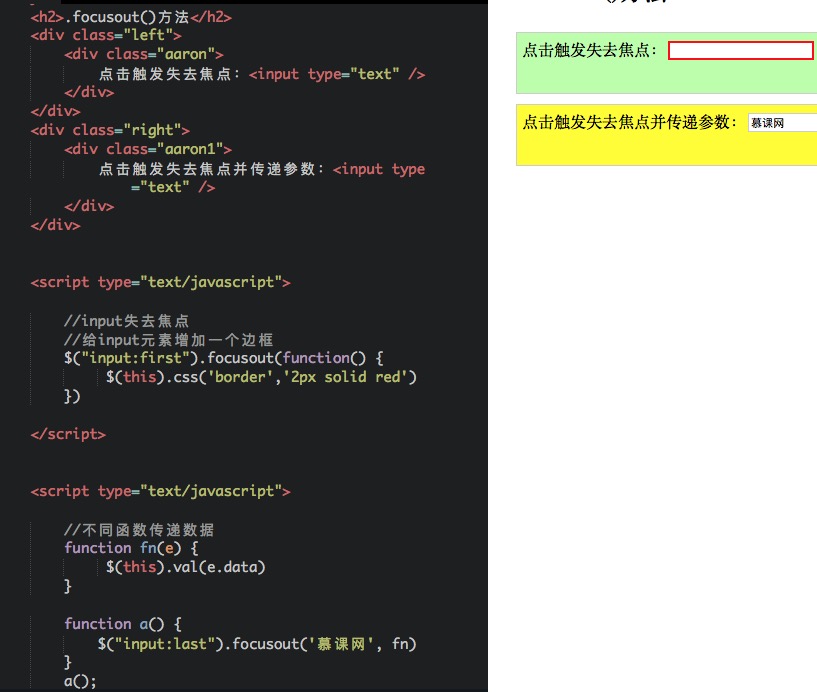Screen dimensions: 817x692
Task: Click the line $("input:last").focusout('慕课网', fn)
Action: point(257,644)
